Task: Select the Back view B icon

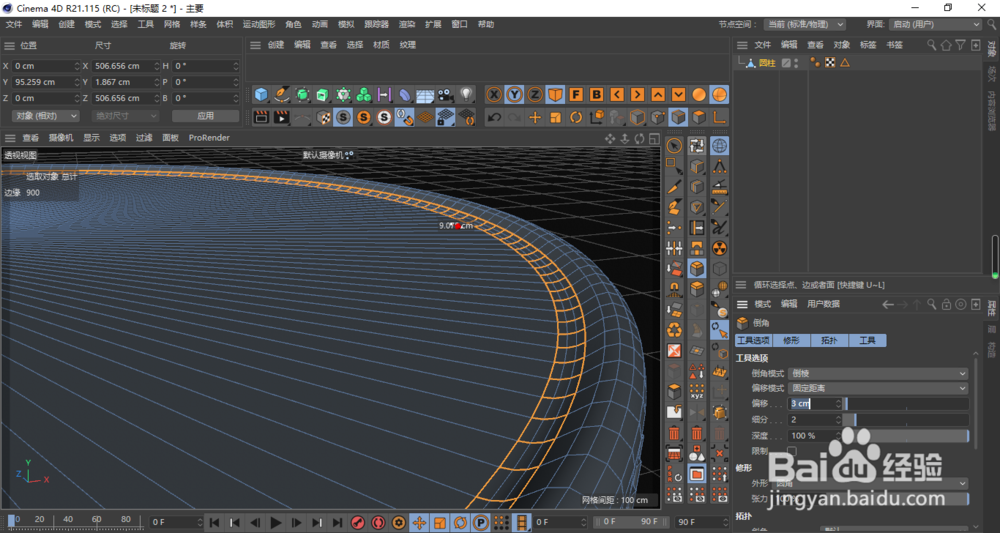Action: tap(596, 95)
